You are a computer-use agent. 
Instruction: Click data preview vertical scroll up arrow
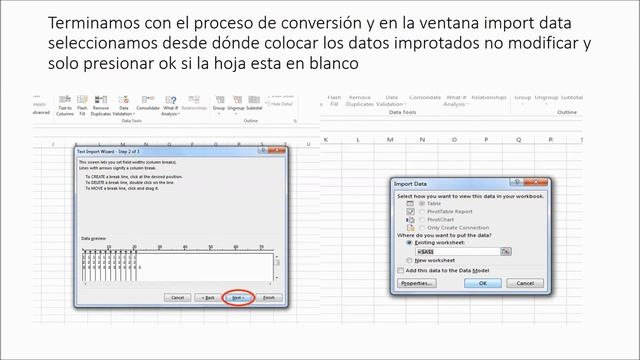(277, 257)
